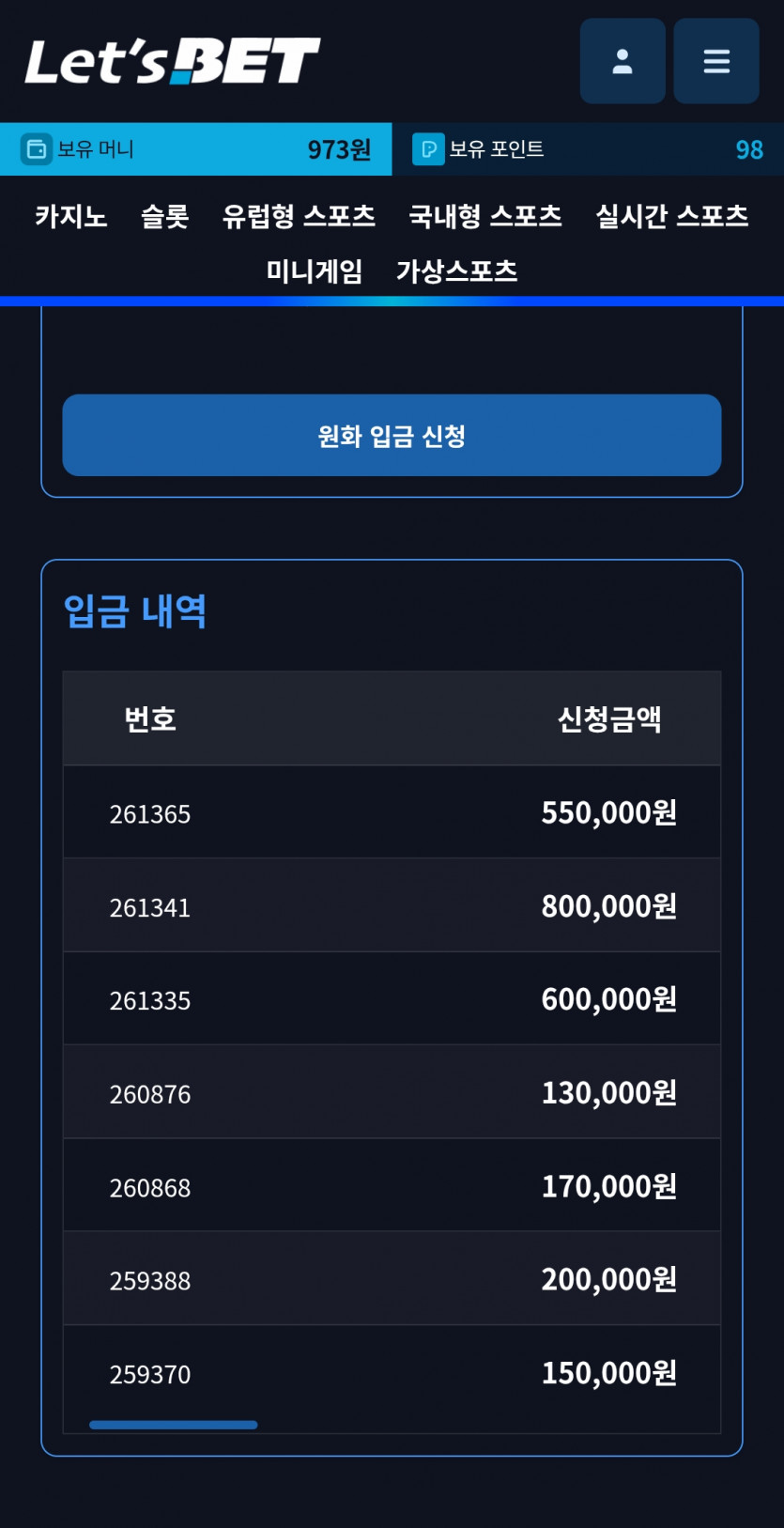Click the 보유 포인트 98 balance

(588, 149)
